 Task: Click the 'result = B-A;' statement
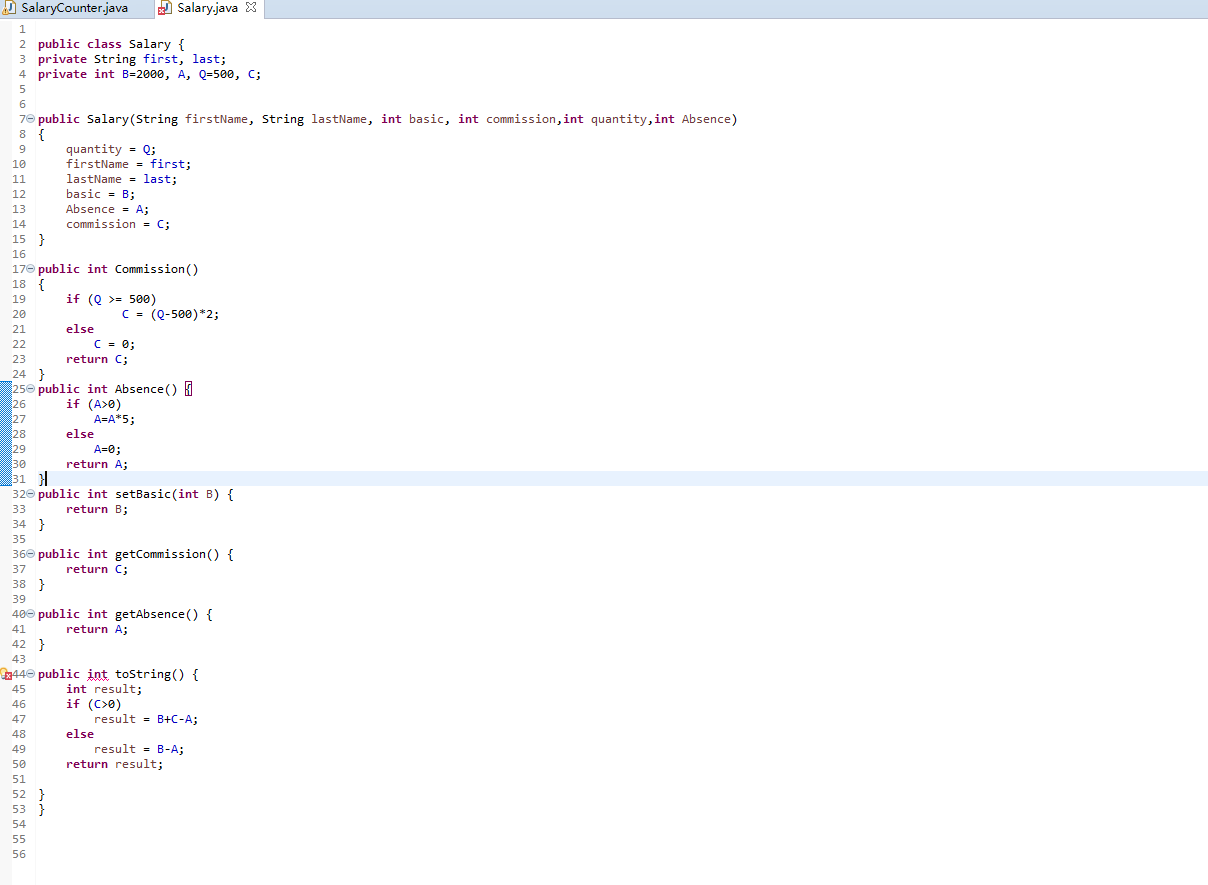click(139, 749)
